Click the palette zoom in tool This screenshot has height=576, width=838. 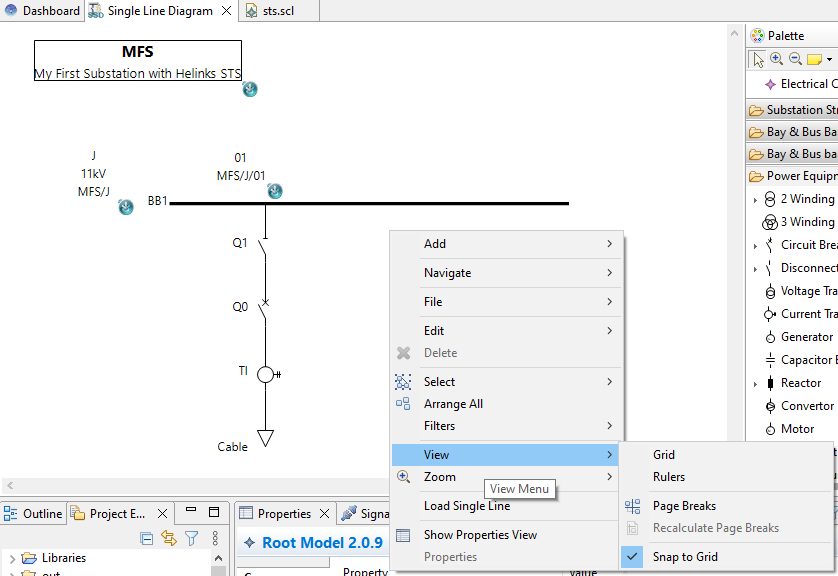(777, 59)
